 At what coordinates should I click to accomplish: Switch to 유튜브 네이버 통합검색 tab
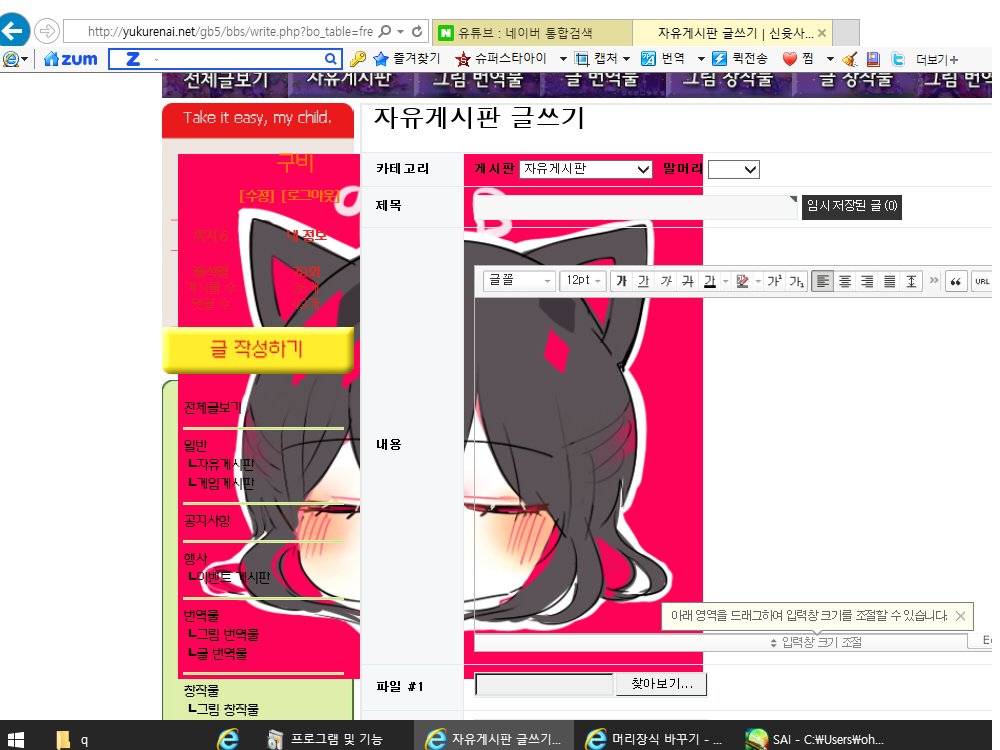(532, 33)
